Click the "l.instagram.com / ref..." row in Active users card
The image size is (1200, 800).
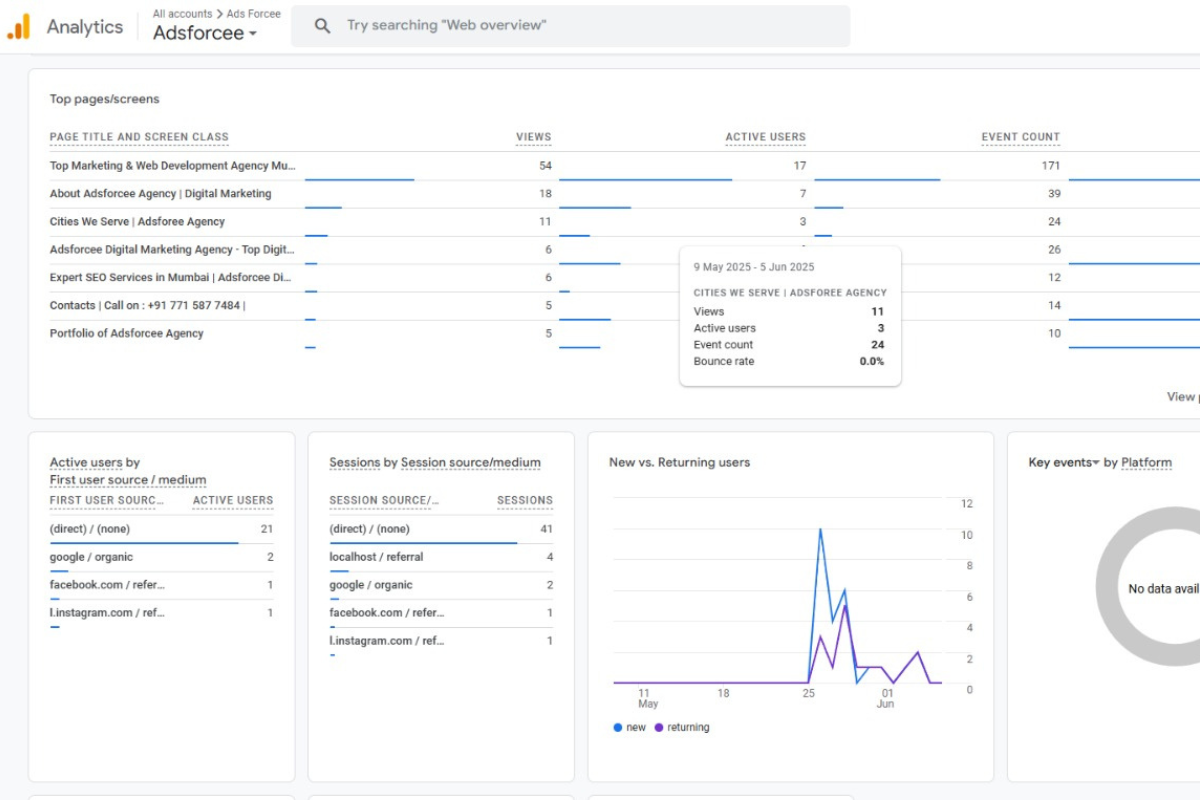[161, 613]
